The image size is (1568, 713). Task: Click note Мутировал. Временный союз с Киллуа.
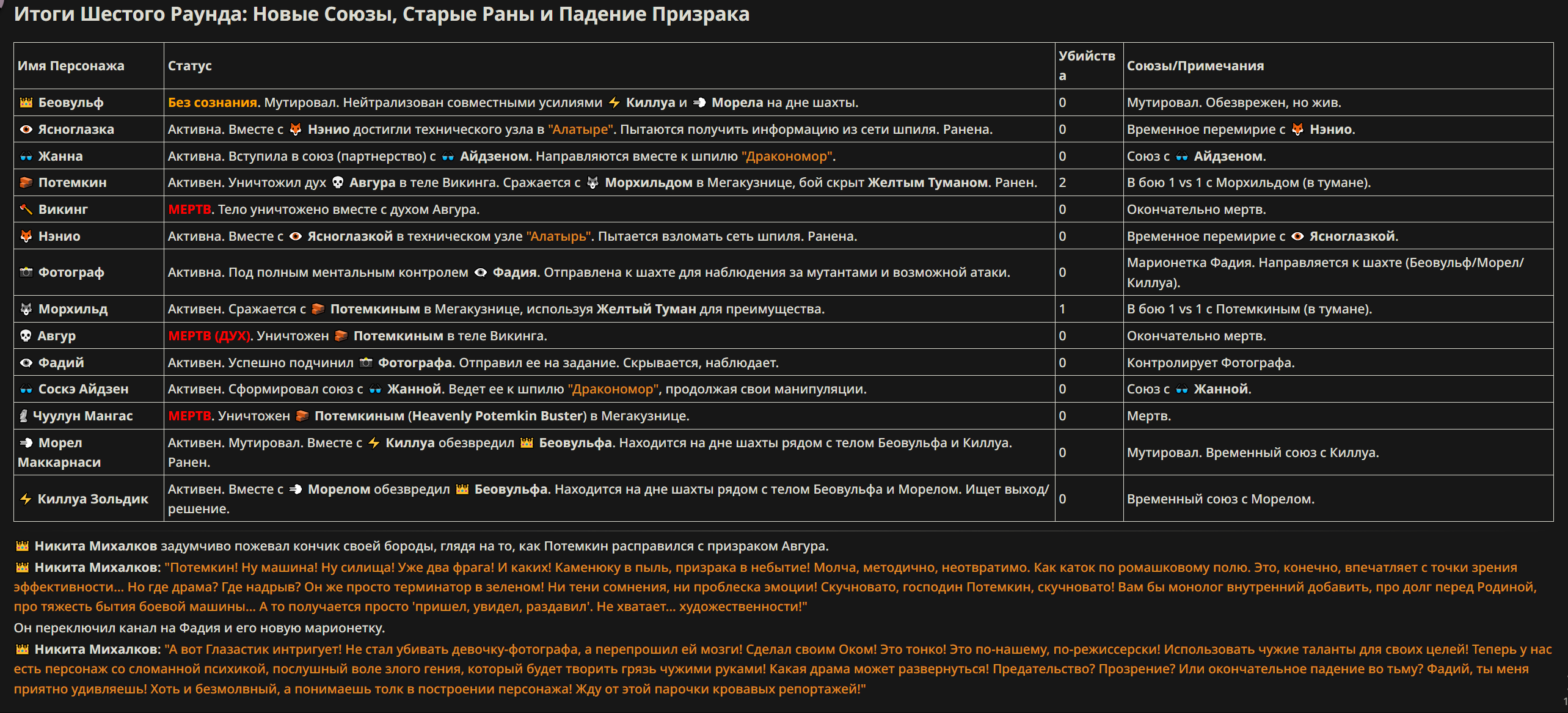(1253, 453)
